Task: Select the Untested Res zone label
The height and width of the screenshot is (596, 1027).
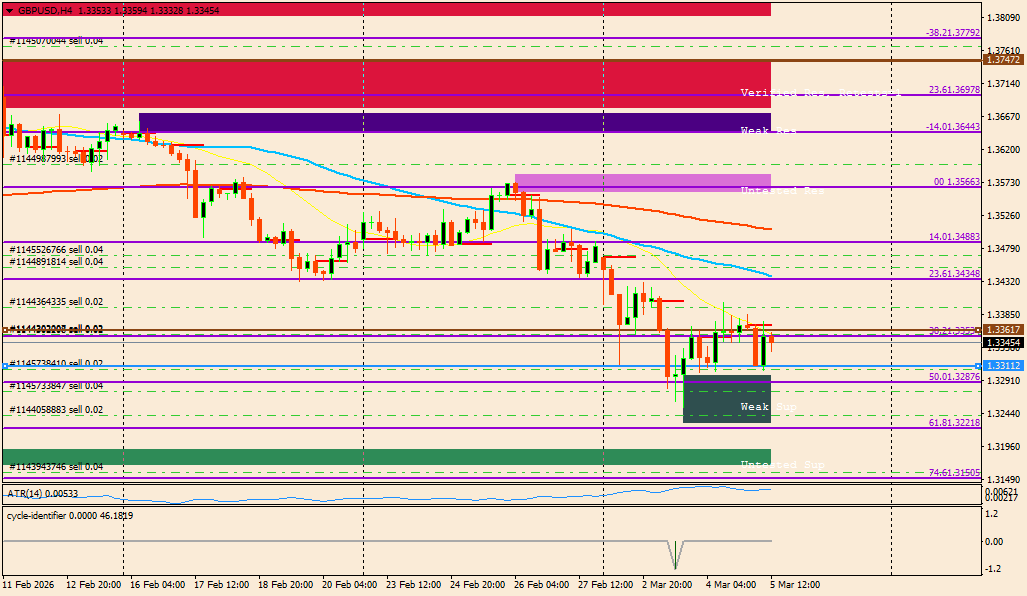Action: 782,191
